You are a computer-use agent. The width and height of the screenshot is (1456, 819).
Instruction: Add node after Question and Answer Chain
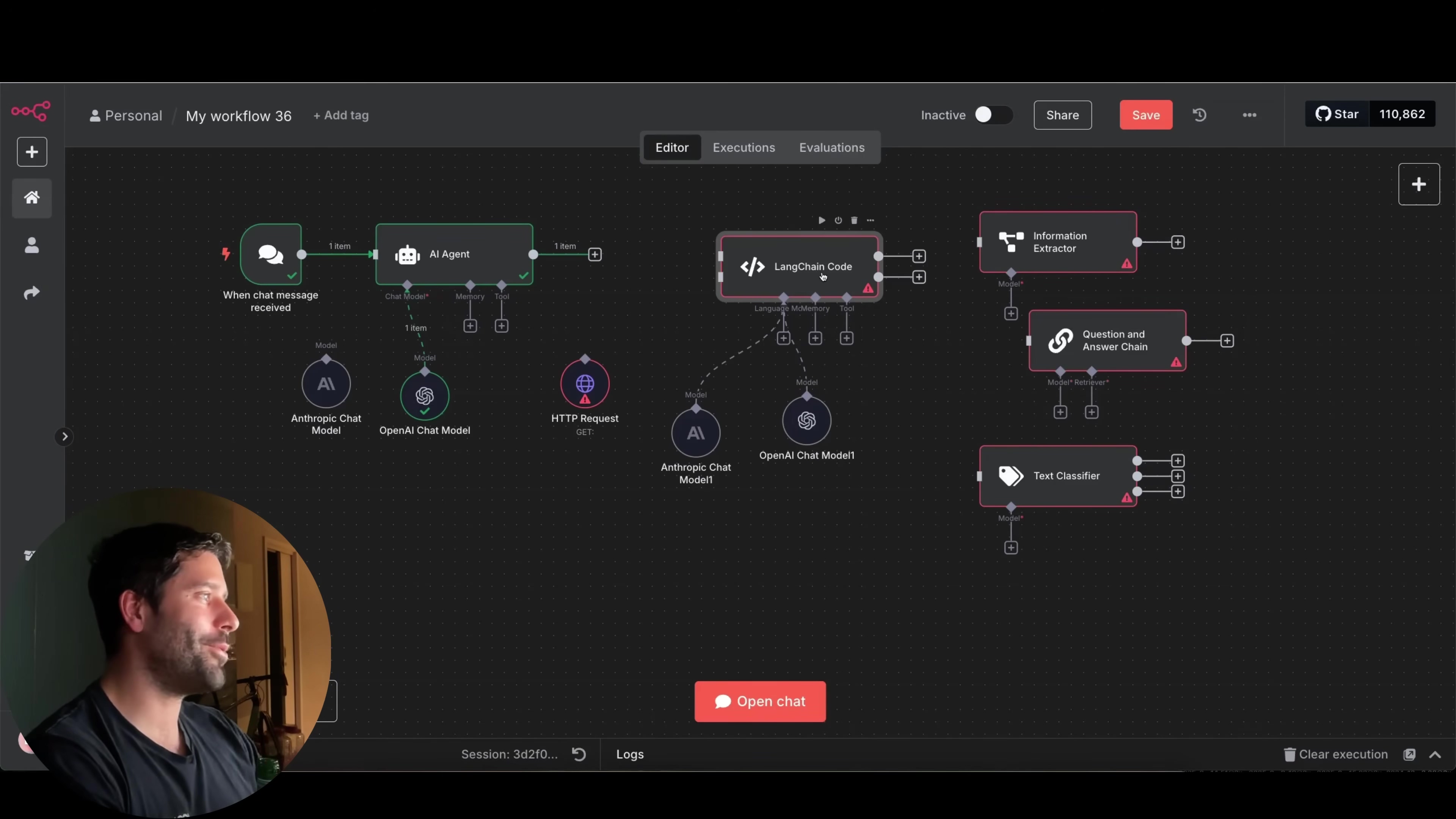click(1227, 340)
